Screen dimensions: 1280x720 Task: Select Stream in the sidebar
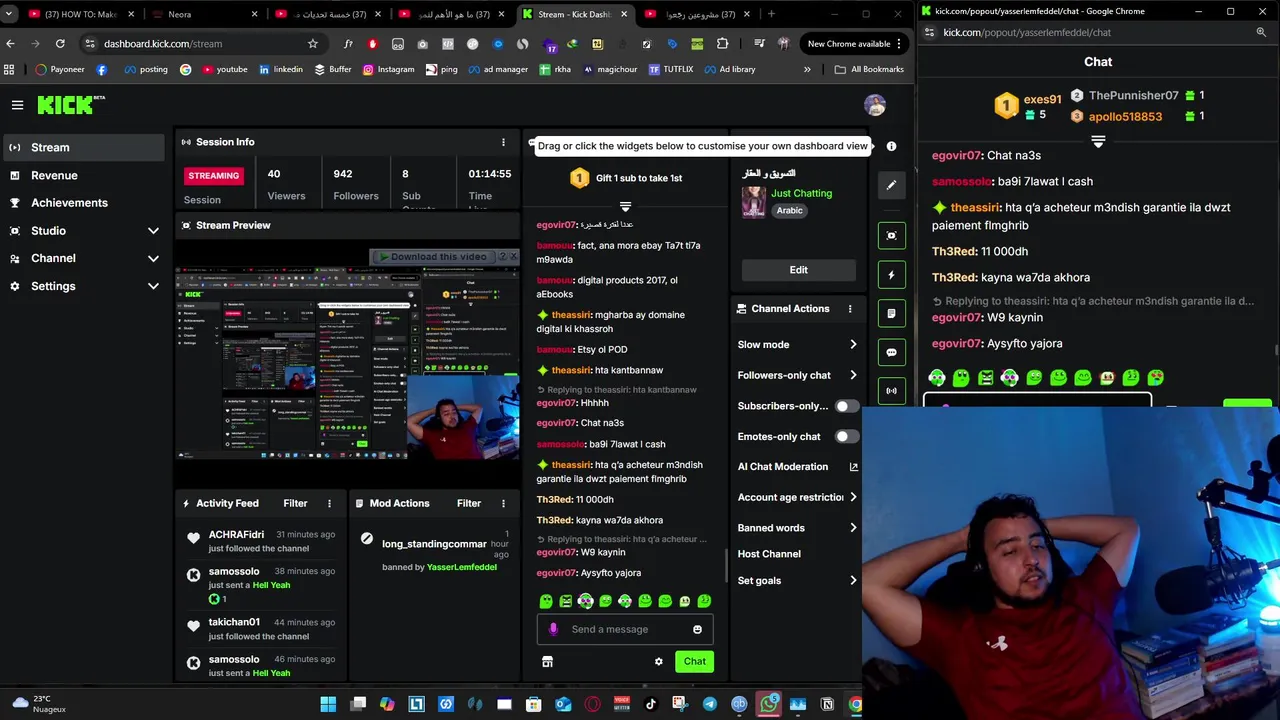coord(84,148)
